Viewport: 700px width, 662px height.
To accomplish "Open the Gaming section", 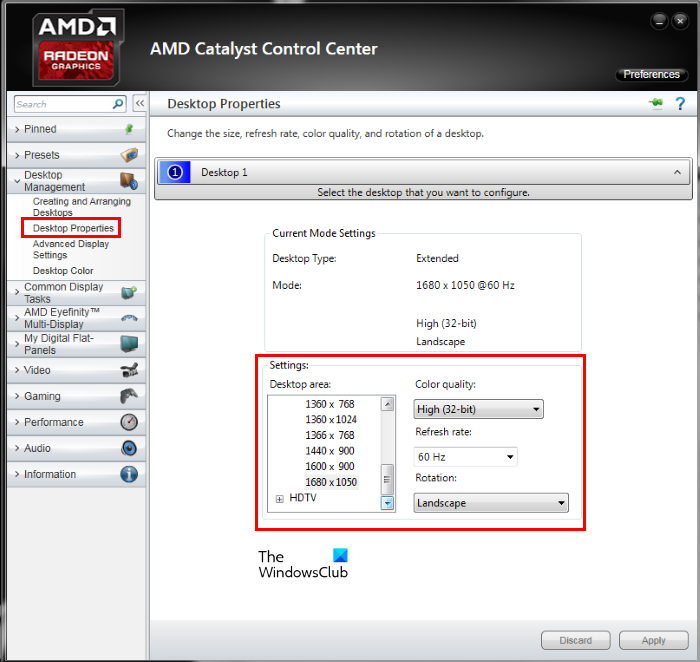I will 76,396.
